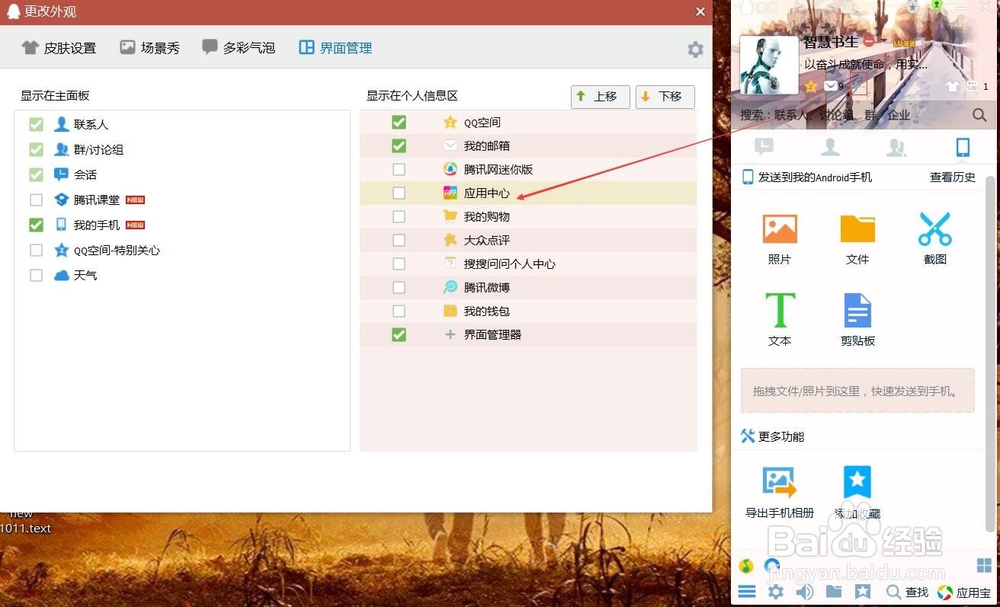Image resolution: width=1000 pixels, height=607 pixels.
Task: Click the QQ panel vertical scrollbar
Action: (990, 354)
